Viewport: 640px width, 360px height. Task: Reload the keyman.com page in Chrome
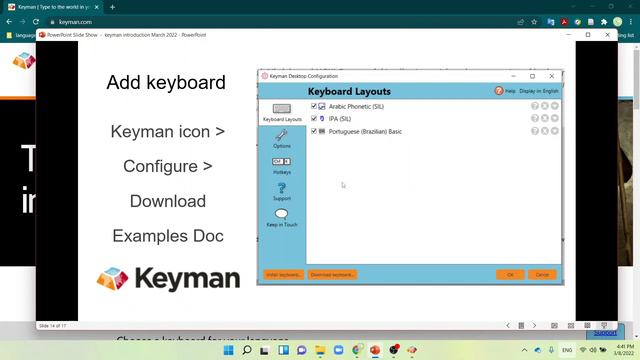tap(36, 22)
